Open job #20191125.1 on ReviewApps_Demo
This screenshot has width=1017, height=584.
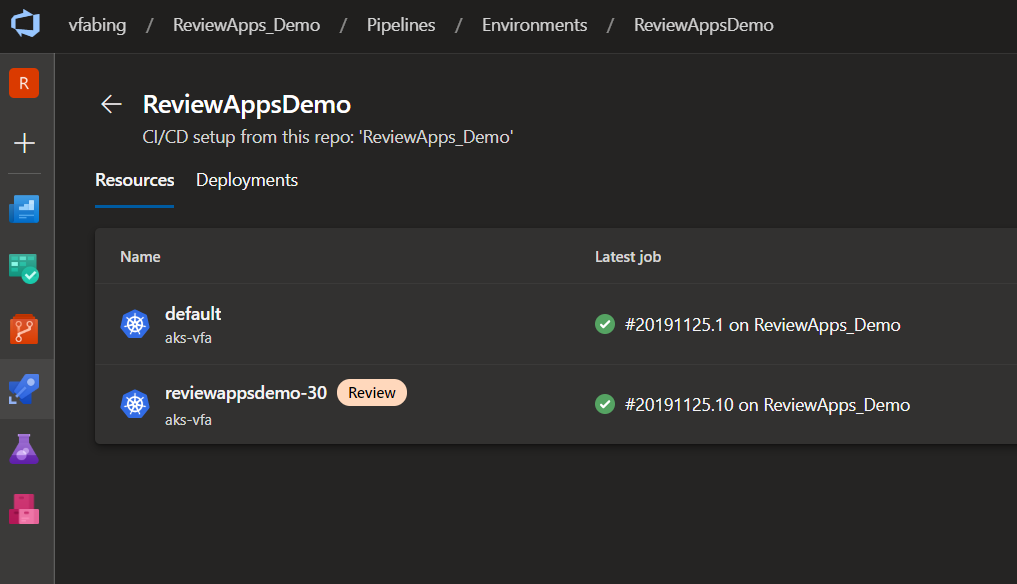coord(762,325)
